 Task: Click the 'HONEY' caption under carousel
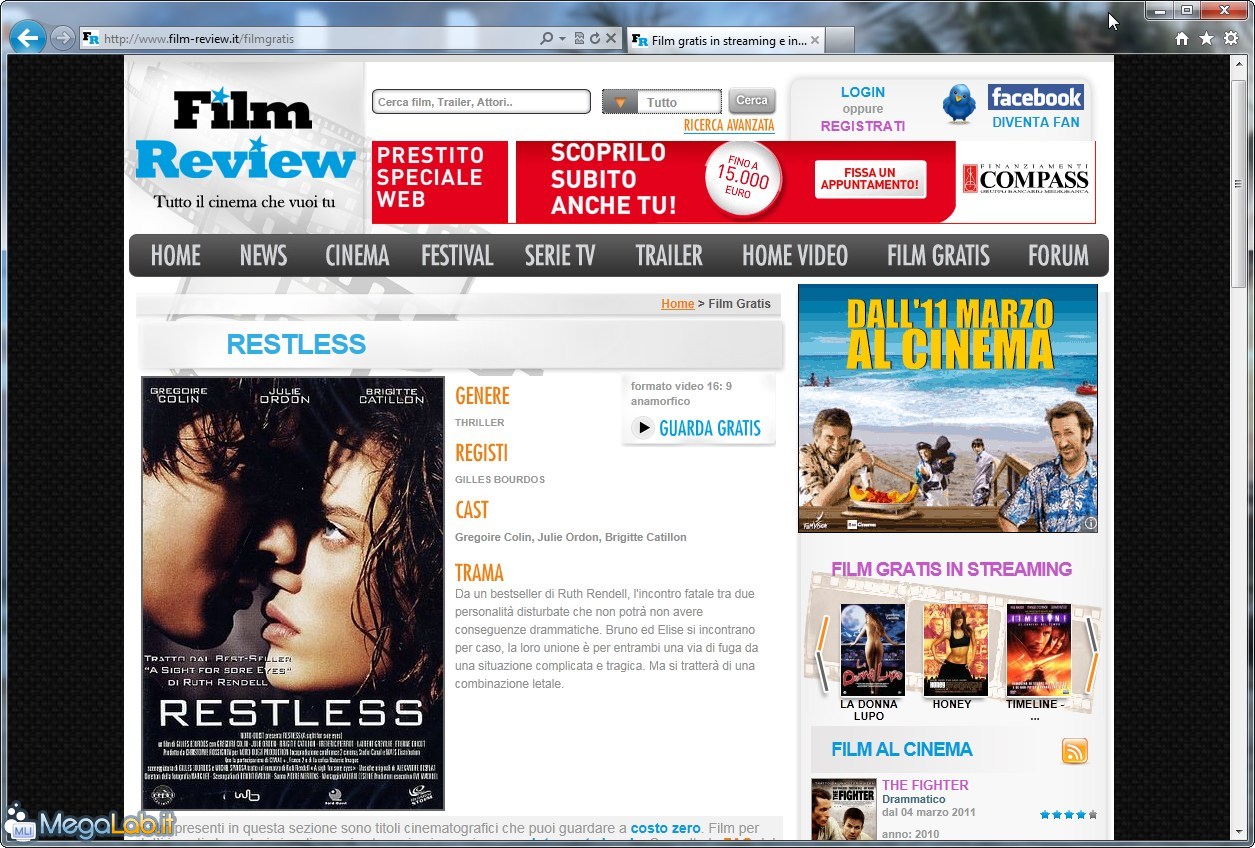tap(952, 704)
